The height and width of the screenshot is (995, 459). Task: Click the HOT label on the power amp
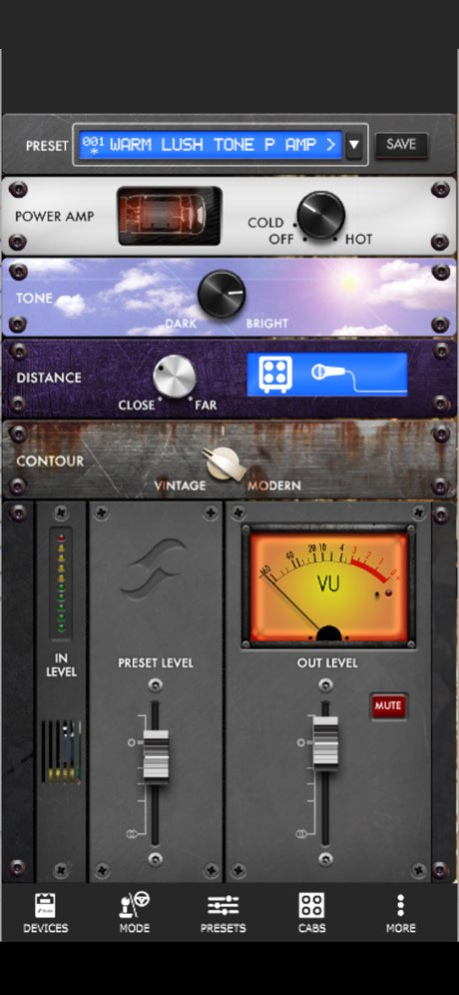359,240
